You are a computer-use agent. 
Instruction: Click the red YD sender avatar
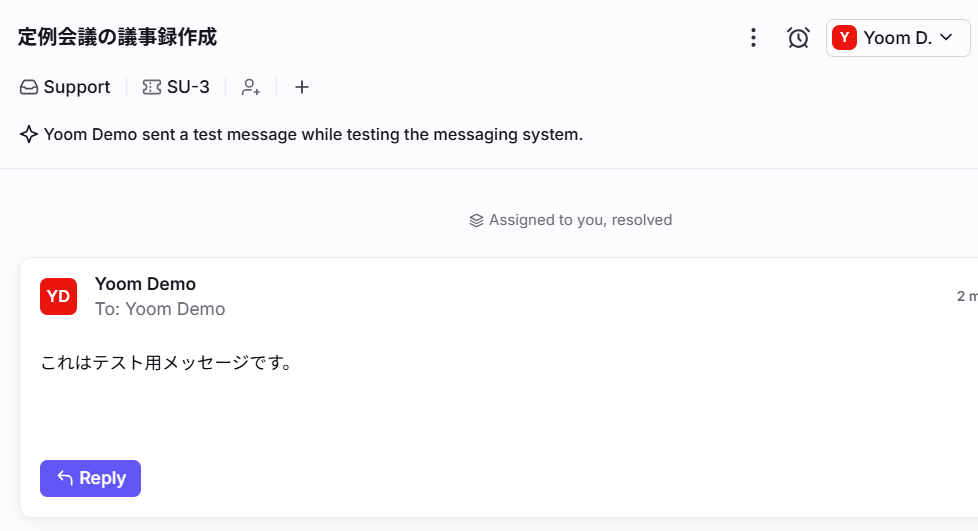[x=58, y=296]
